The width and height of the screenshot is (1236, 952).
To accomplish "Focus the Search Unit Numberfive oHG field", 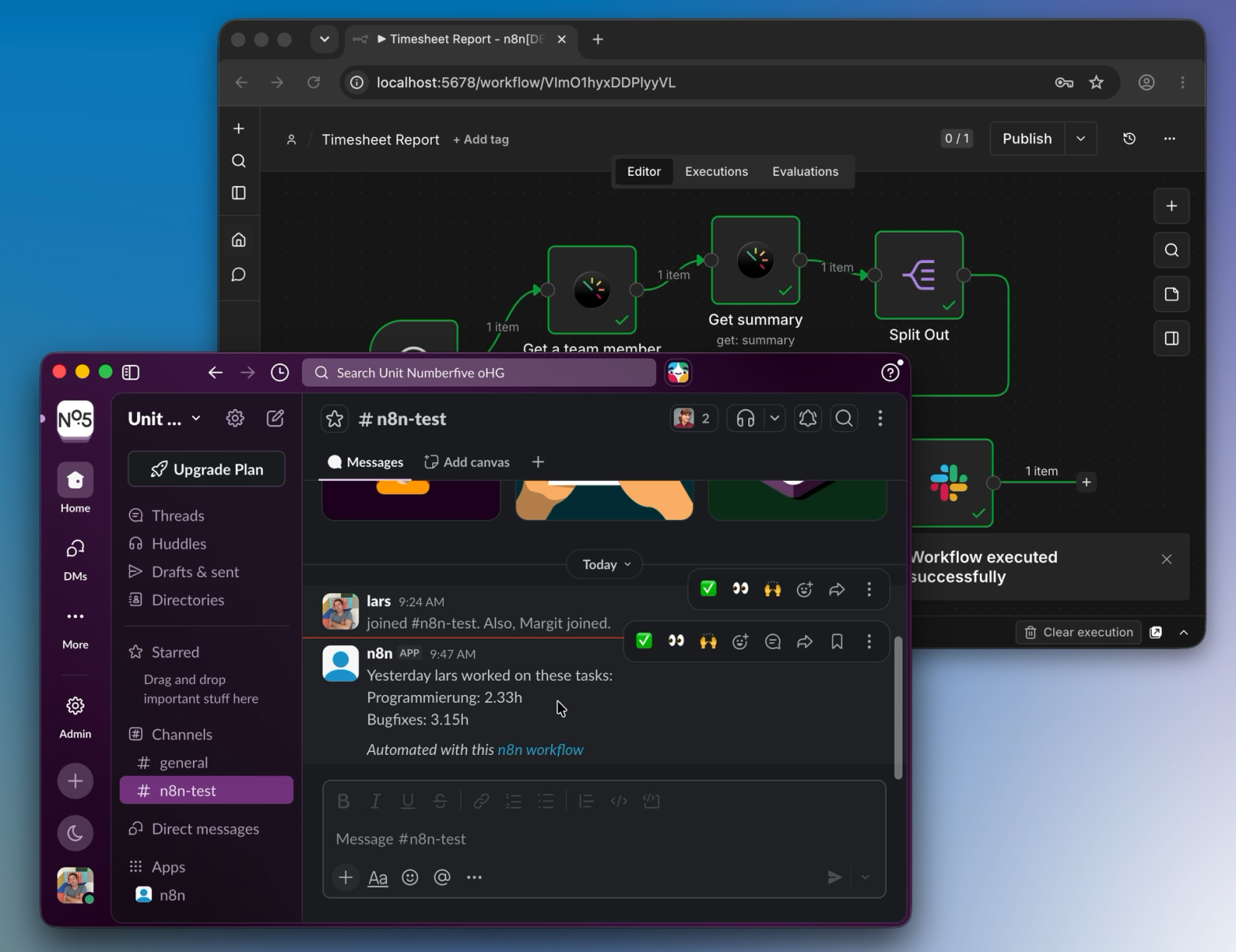I will pyautogui.click(x=478, y=373).
